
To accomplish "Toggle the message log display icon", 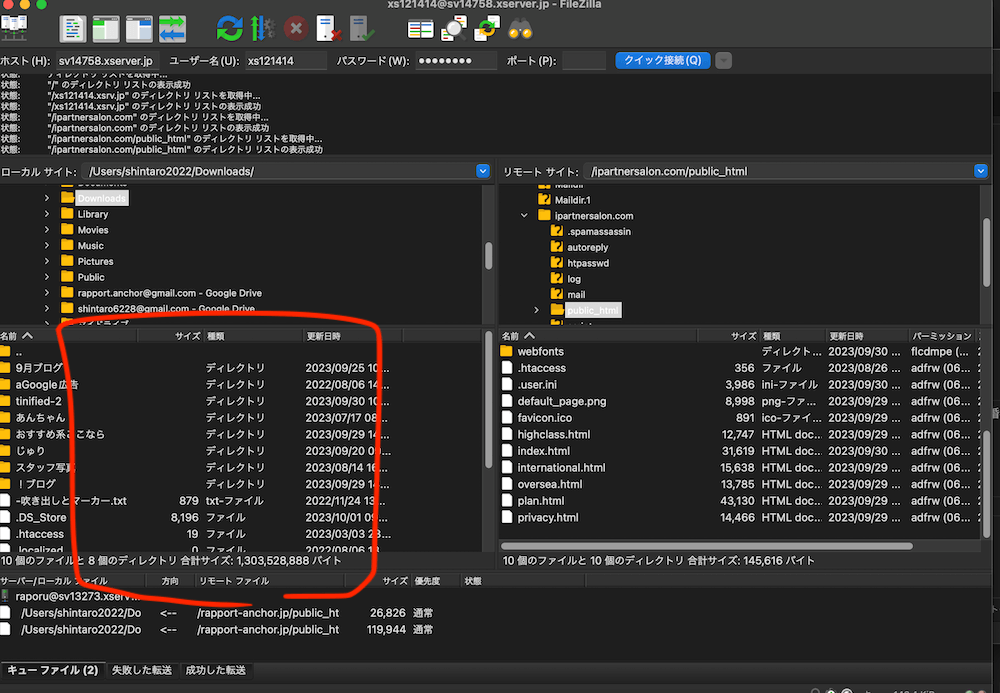I will point(73,29).
